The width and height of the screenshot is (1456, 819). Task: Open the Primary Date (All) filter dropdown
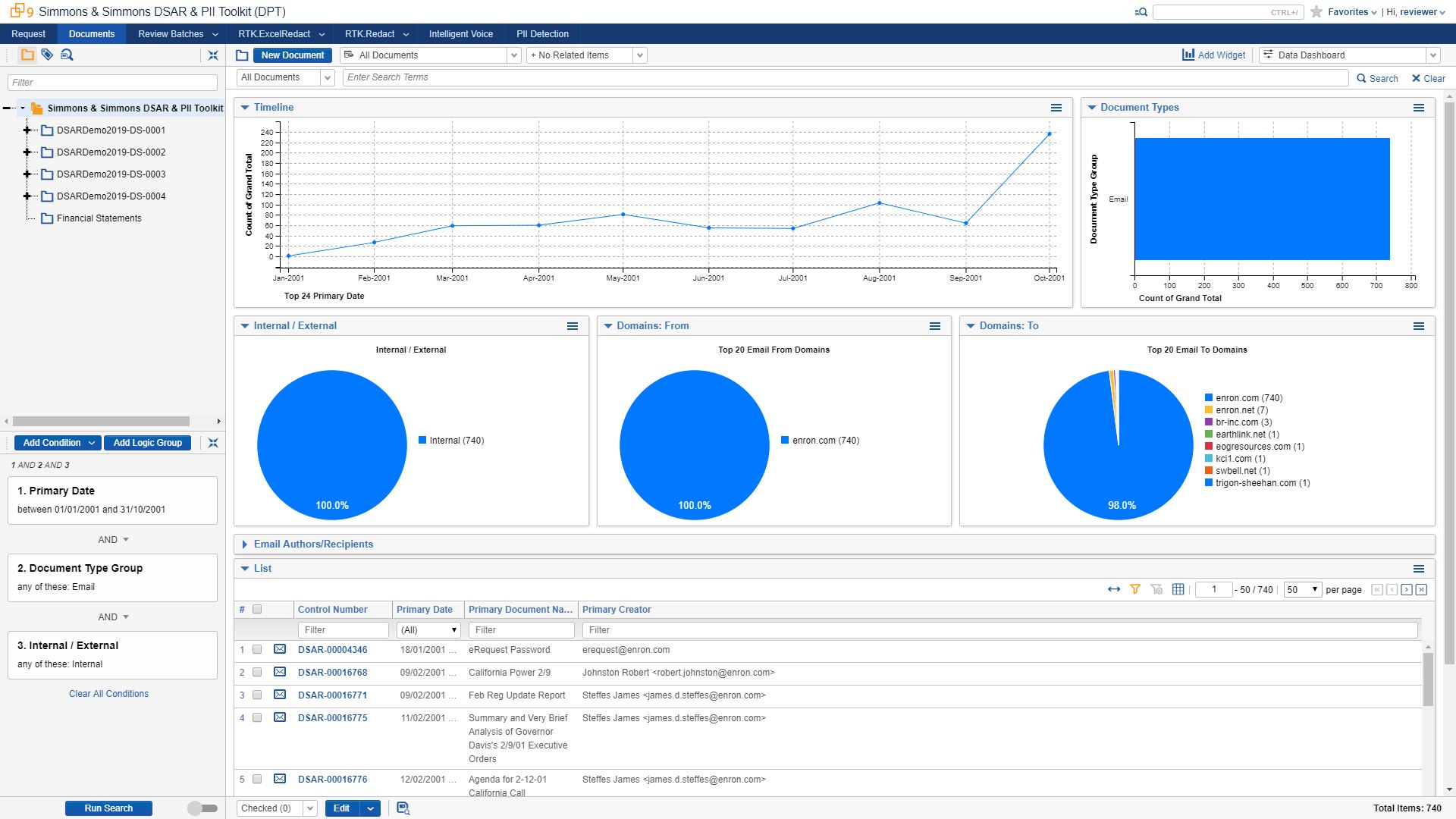click(428, 630)
